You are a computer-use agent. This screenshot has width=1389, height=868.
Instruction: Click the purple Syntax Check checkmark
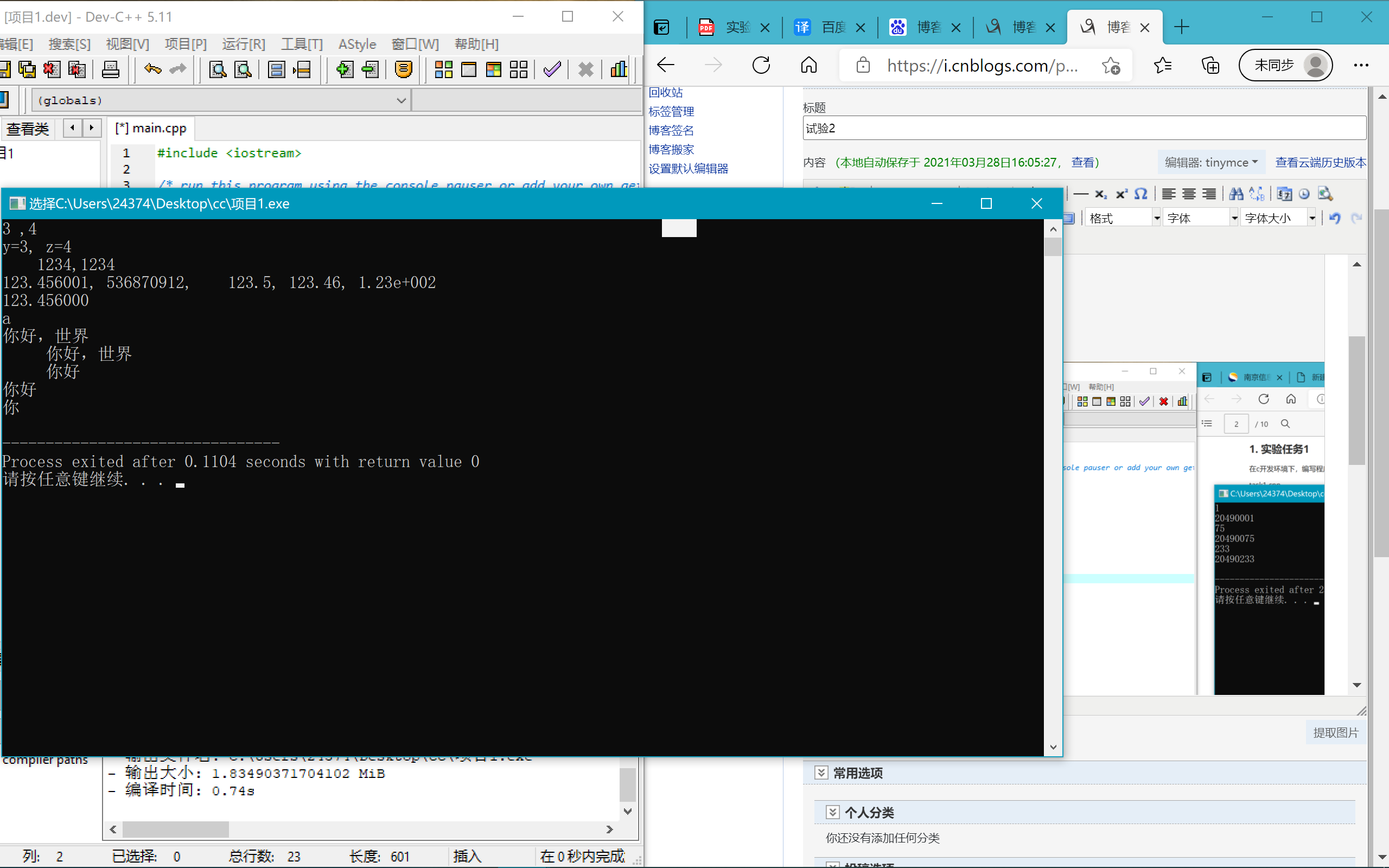552,69
